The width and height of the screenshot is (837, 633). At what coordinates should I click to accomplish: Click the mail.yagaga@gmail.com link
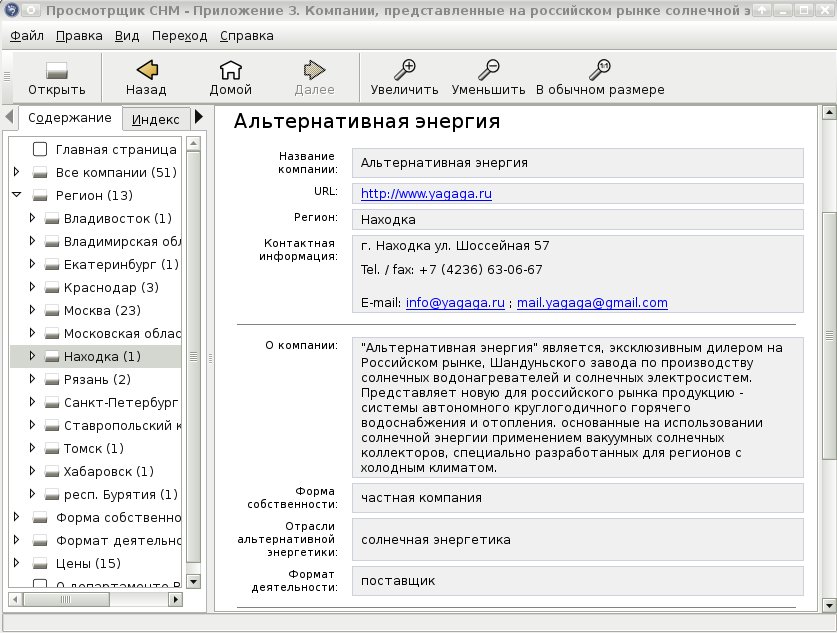click(x=592, y=303)
